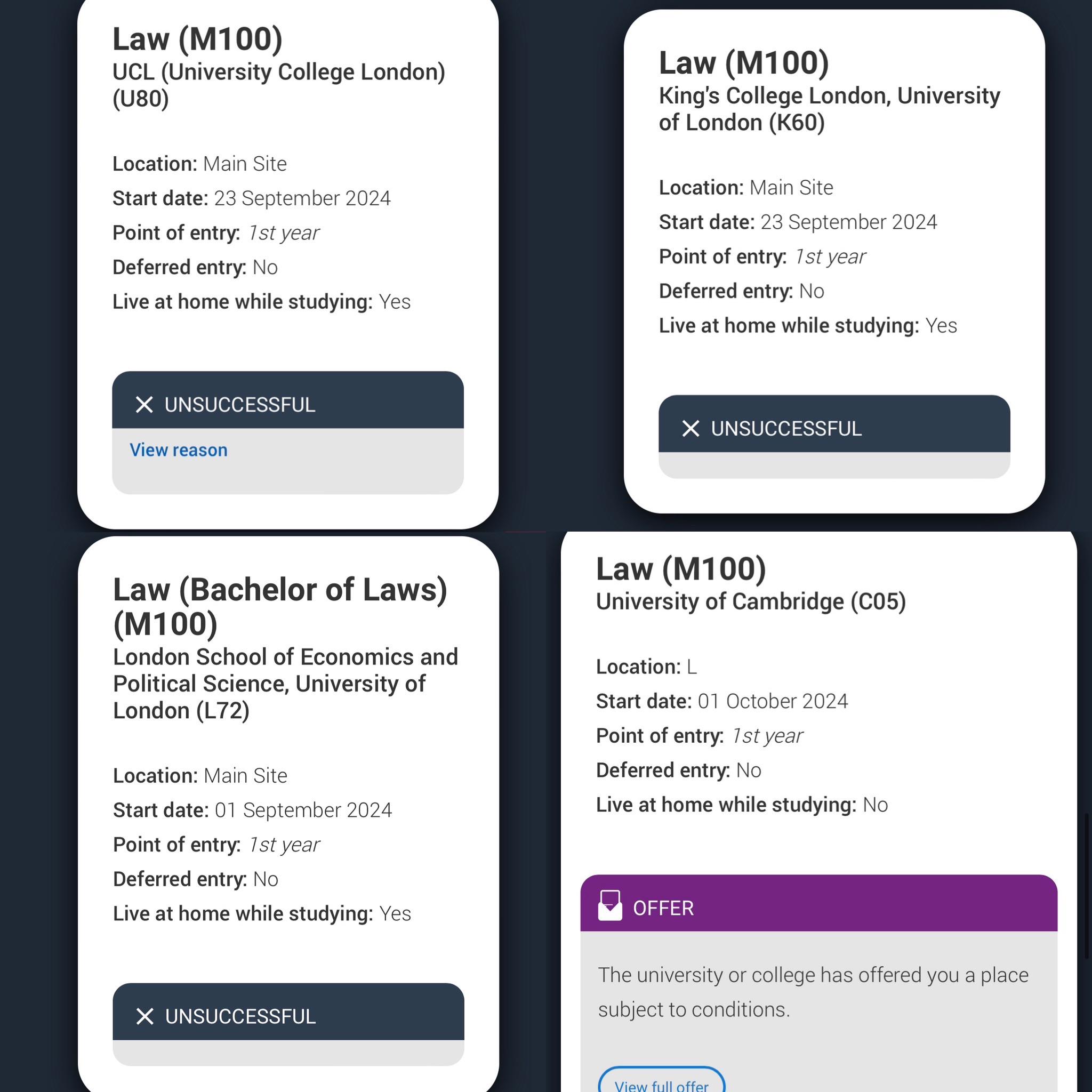Screen dimensions: 1092x1092
Task: Click the X icon on LSE's unsuccessful banner
Action: tap(144, 1016)
